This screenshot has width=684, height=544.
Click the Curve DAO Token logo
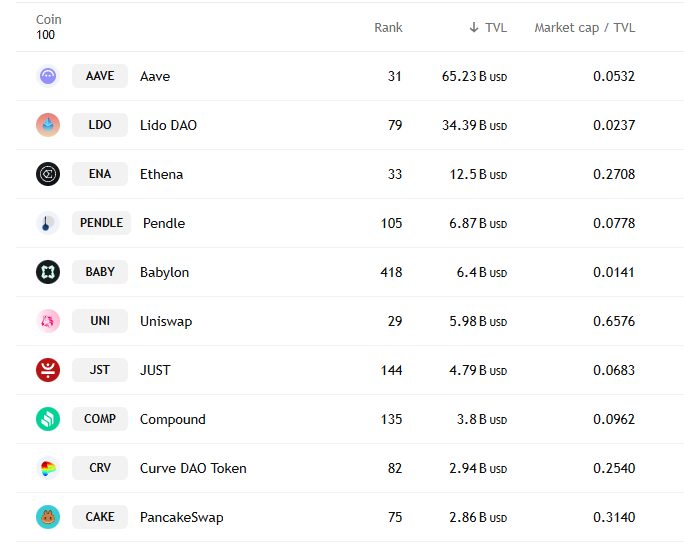[48, 468]
